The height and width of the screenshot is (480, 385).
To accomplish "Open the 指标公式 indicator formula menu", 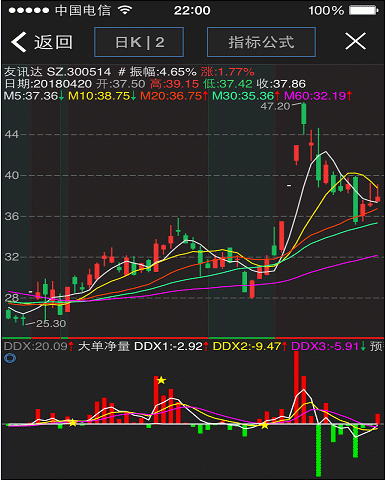I will pos(261,42).
